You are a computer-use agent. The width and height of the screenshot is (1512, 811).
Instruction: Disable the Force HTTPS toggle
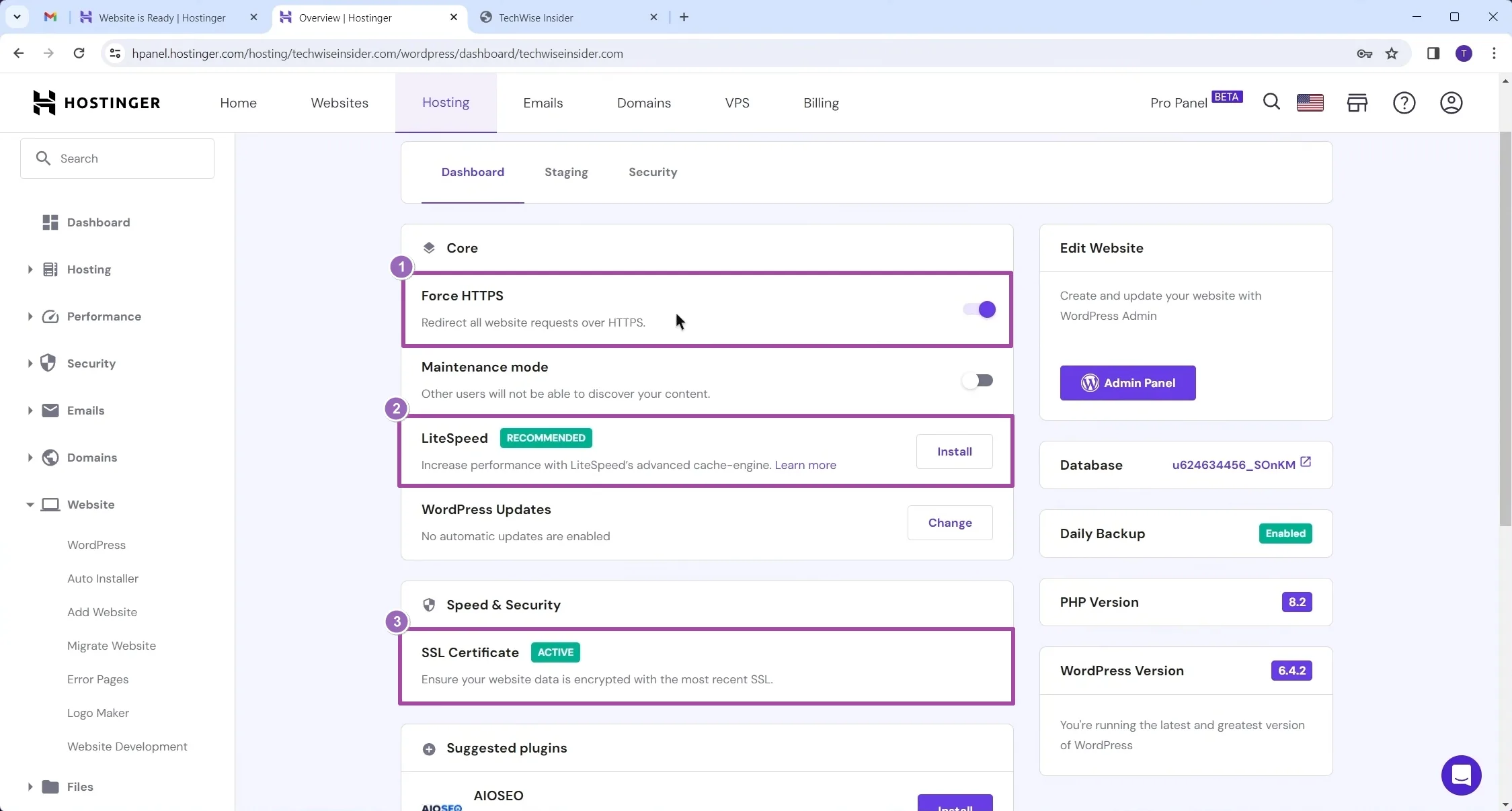[x=979, y=309]
